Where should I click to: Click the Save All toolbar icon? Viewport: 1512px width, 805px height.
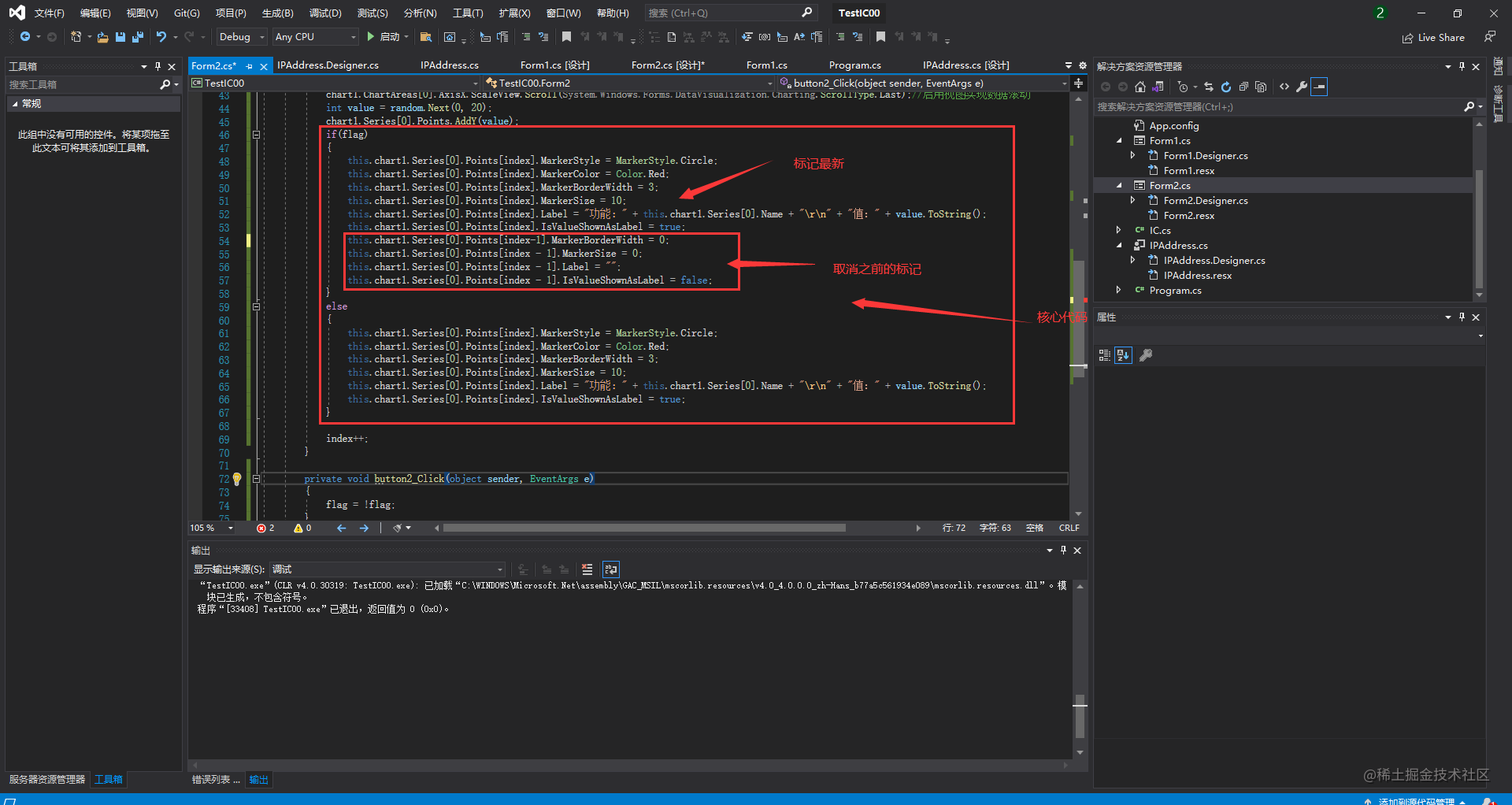point(138,37)
